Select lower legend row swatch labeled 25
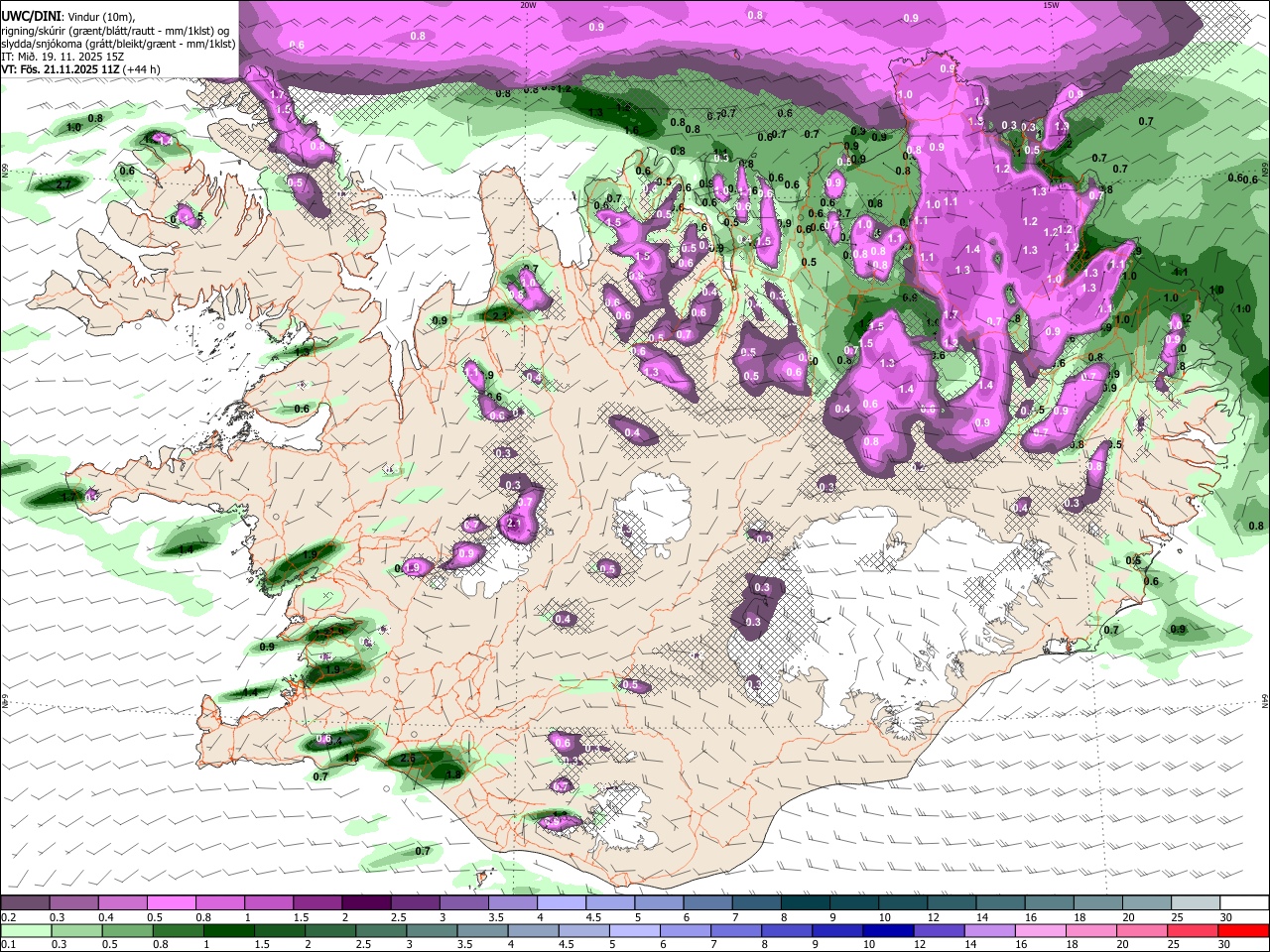1270x952 pixels. point(1195,930)
